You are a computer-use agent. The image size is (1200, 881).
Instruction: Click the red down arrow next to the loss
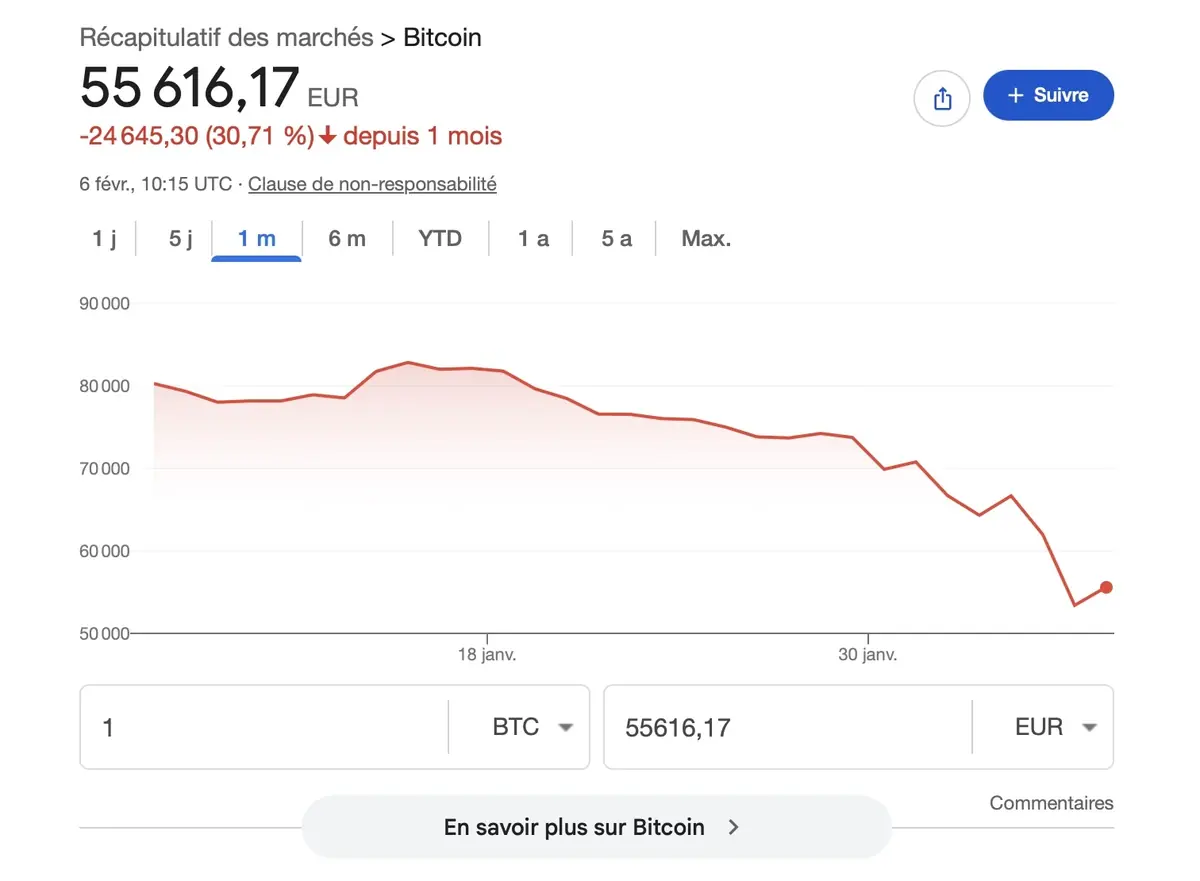pos(327,135)
